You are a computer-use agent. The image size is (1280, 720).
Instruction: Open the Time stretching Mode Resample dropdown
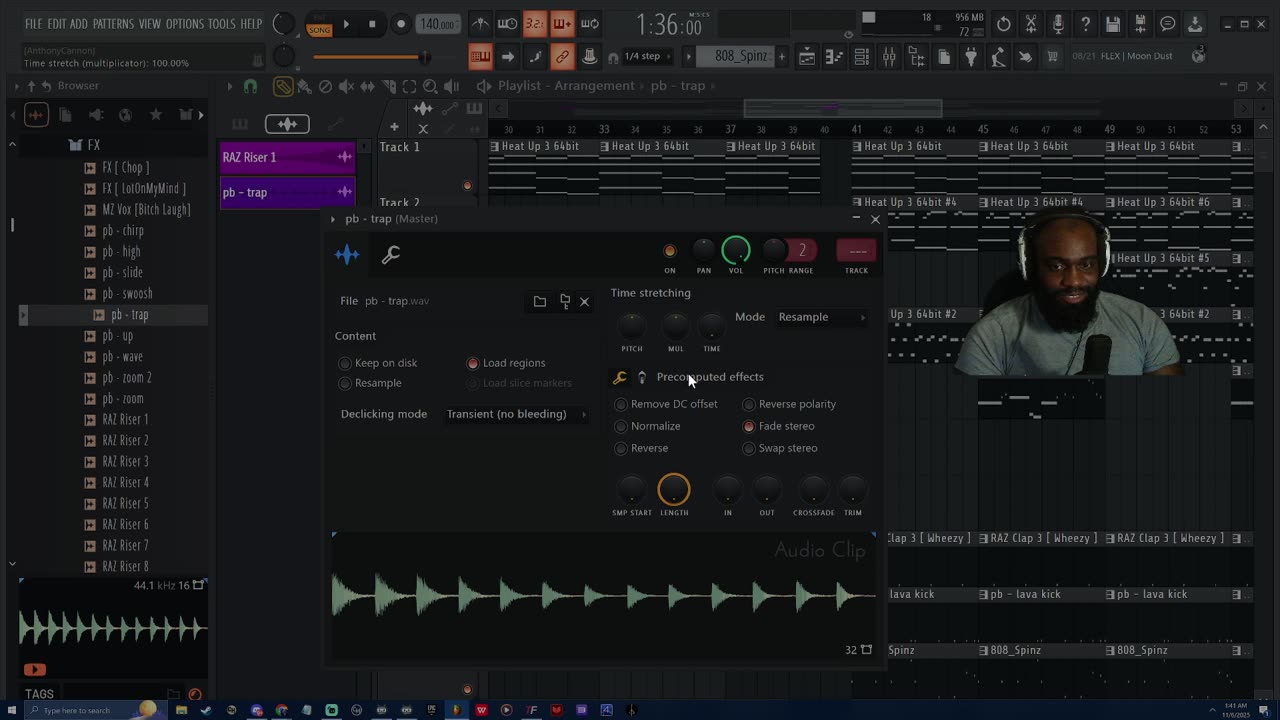point(822,317)
